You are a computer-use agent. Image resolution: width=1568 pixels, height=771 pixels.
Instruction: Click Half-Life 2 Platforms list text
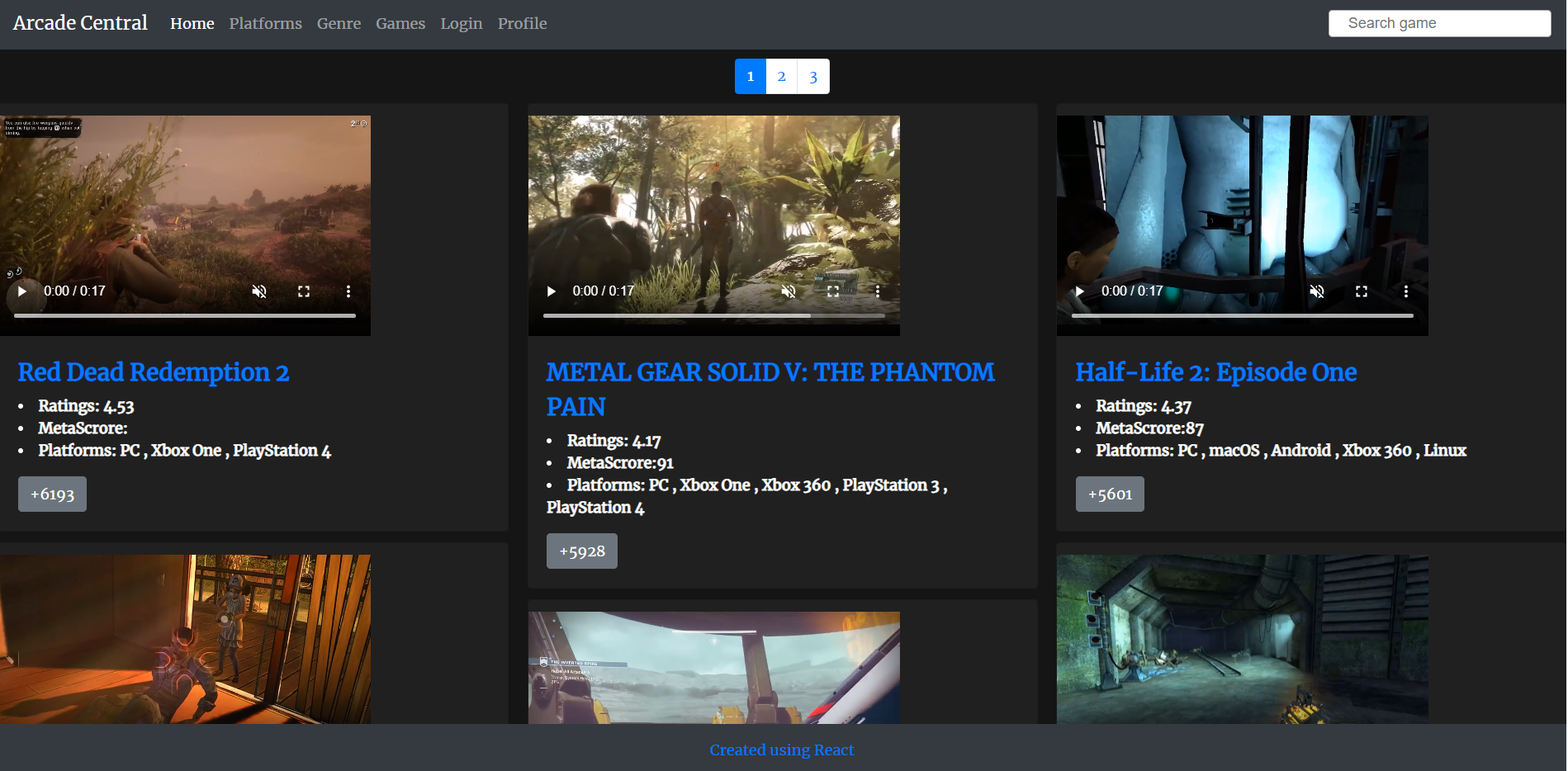pyautogui.click(x=1281, y=451)
